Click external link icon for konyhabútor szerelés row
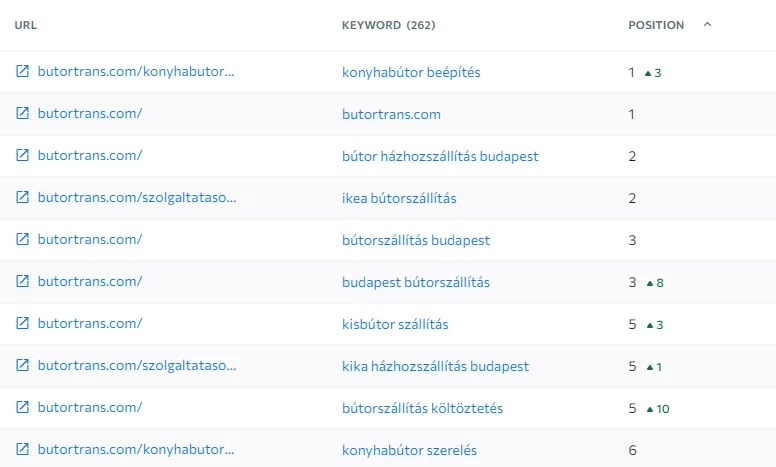Screen dimensions: 776x467 click(23, 450)
